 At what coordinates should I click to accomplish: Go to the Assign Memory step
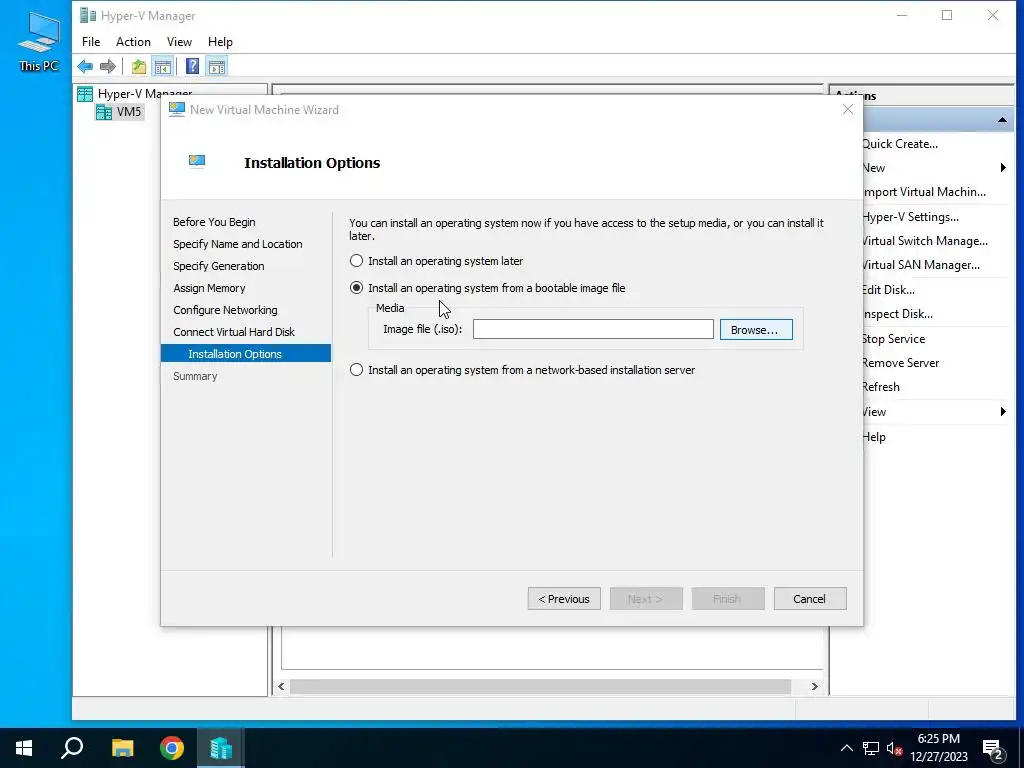(x=209, y=288)
